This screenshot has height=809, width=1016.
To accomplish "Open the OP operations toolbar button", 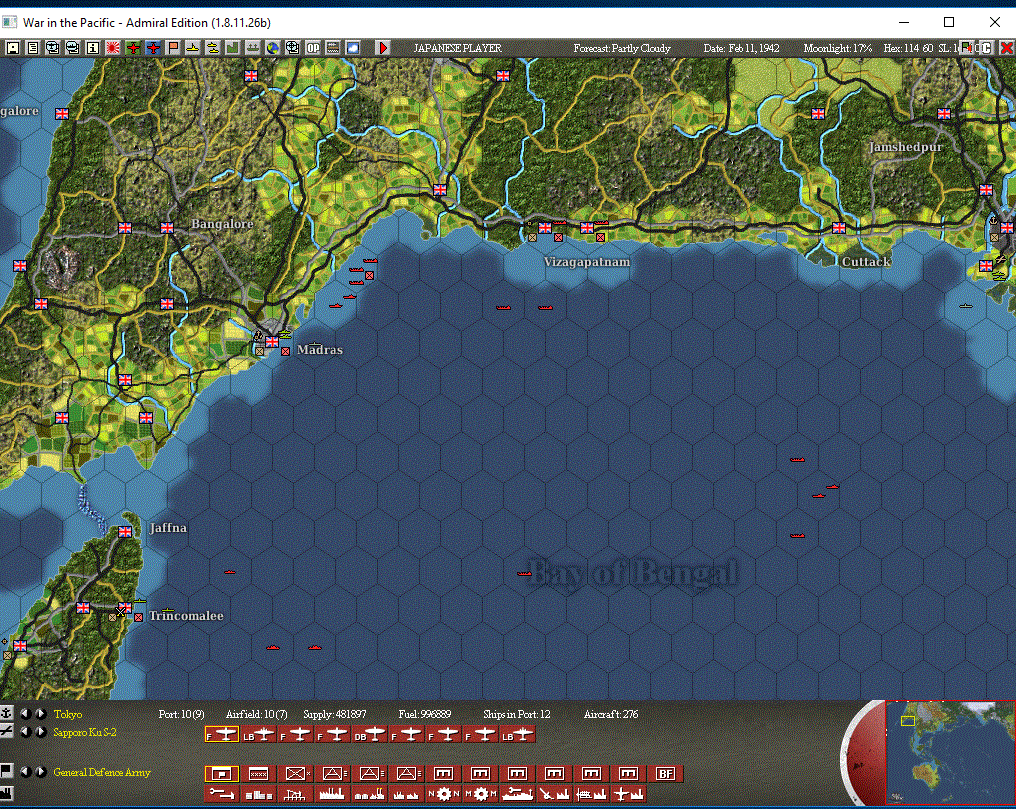I will click(x=313, y=47).
